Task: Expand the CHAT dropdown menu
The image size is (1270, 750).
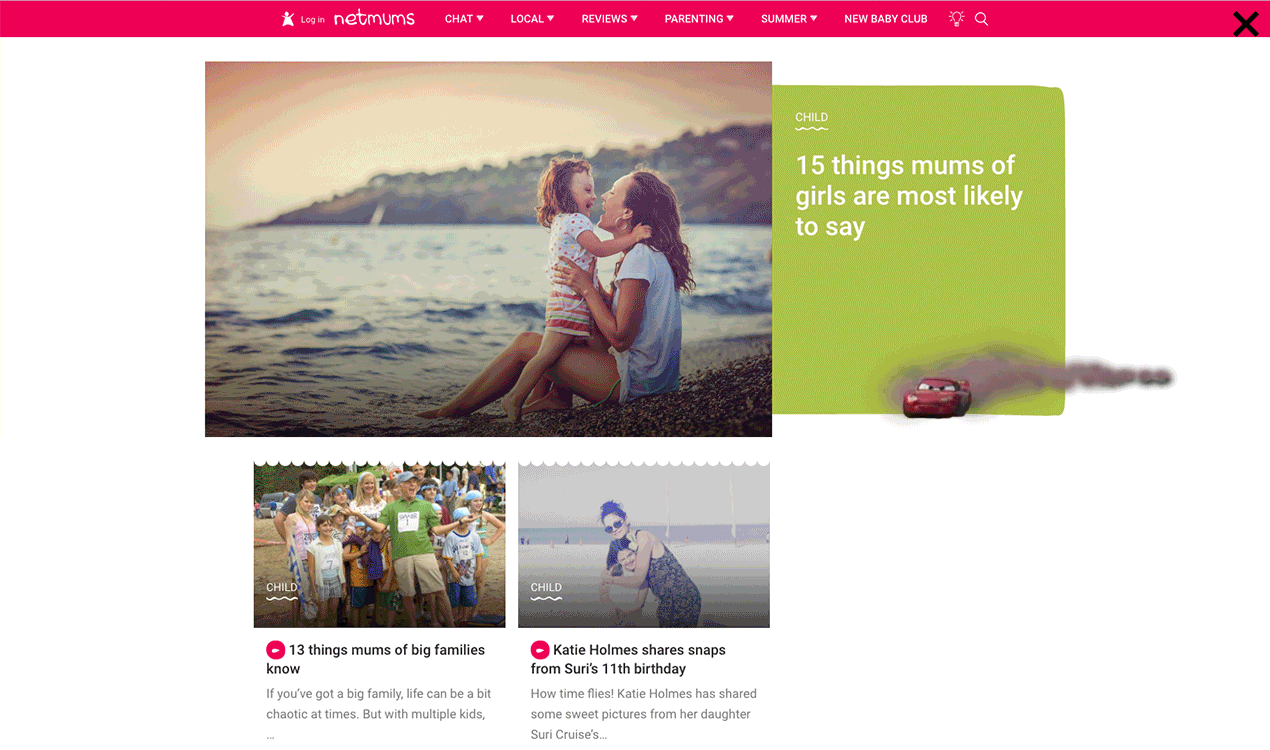Action: click(x=464, y=19)
